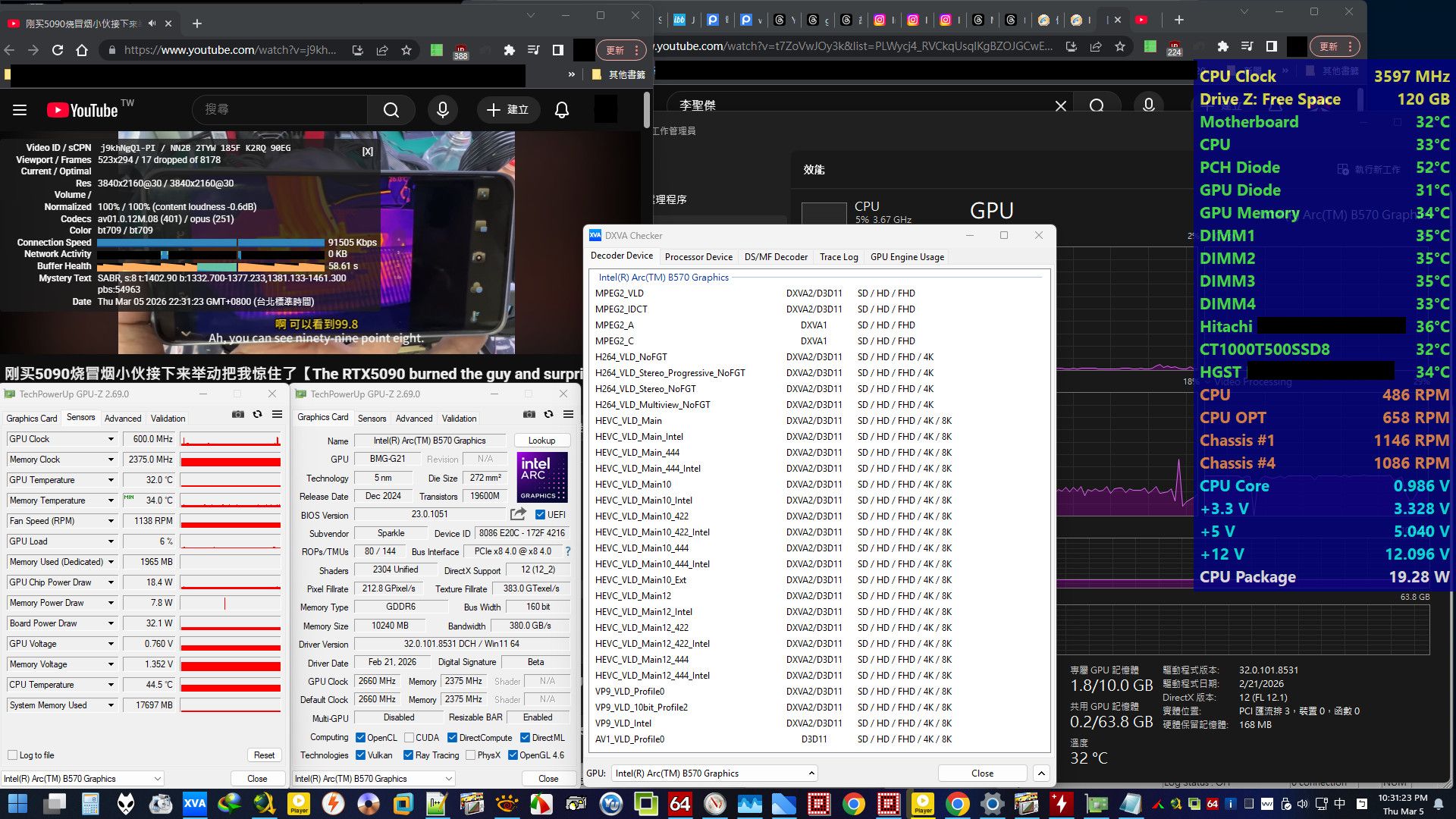Viewport: 1456px width, 819px height.
Task: Click the YouTube search magnifier button
Action: 391,110
